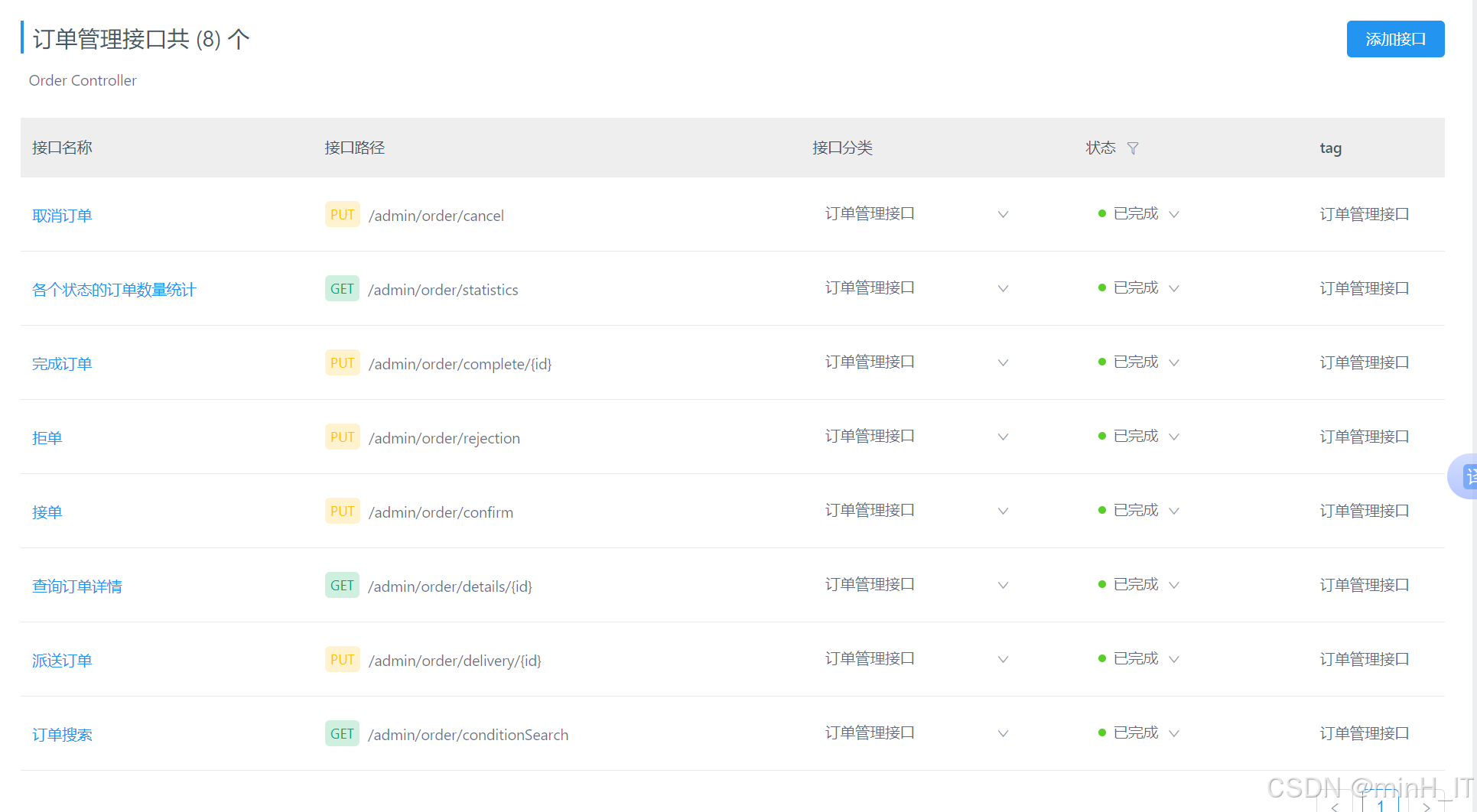Click the 订单管理接口 tag in 订单搜索 row
Image resolution: width=1477 pixels, height=812 pixels.
[1364, 733]
